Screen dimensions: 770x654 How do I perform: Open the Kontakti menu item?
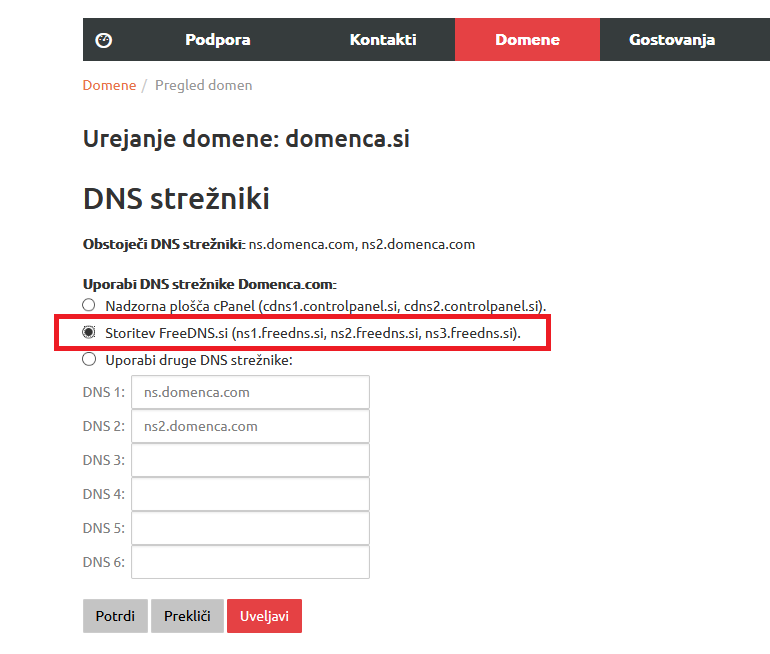[383, 40]
